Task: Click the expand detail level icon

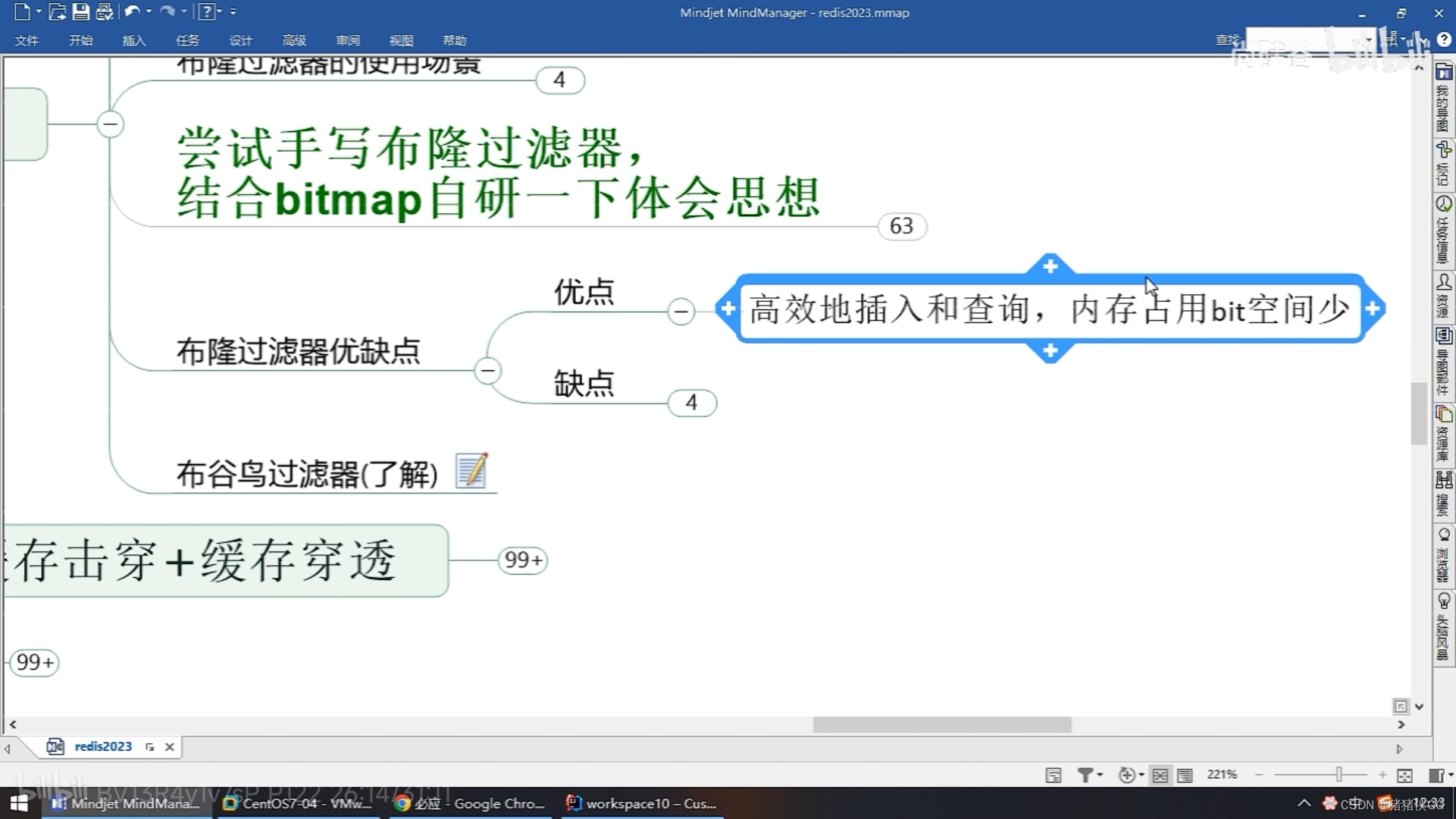Action: [x=1126, y=774]
